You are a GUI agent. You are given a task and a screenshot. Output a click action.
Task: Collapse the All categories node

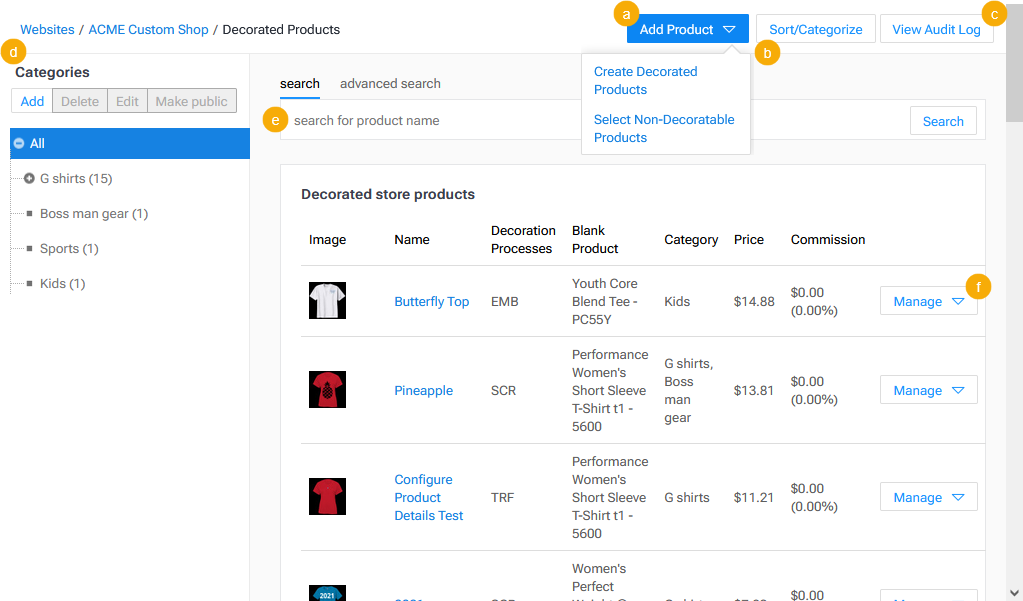(19, 143)
